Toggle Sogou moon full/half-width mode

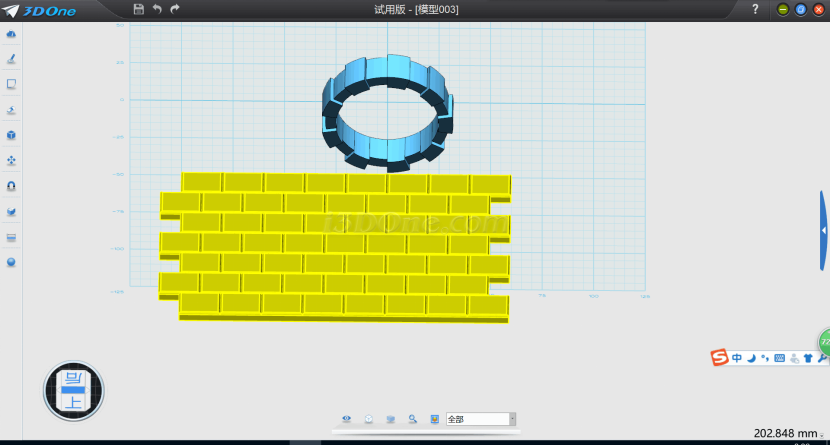click(751, 358)
